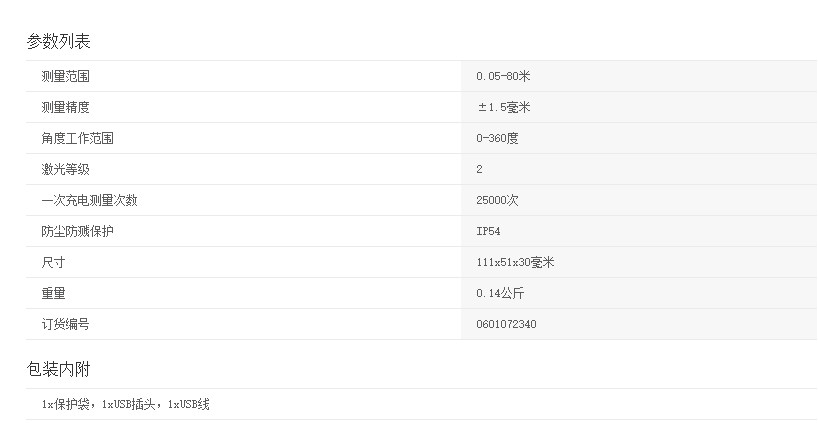Click the 尺寸 row label
This screenshot has height=443, width=818.
pyautogui.click(x=53, y=262)
